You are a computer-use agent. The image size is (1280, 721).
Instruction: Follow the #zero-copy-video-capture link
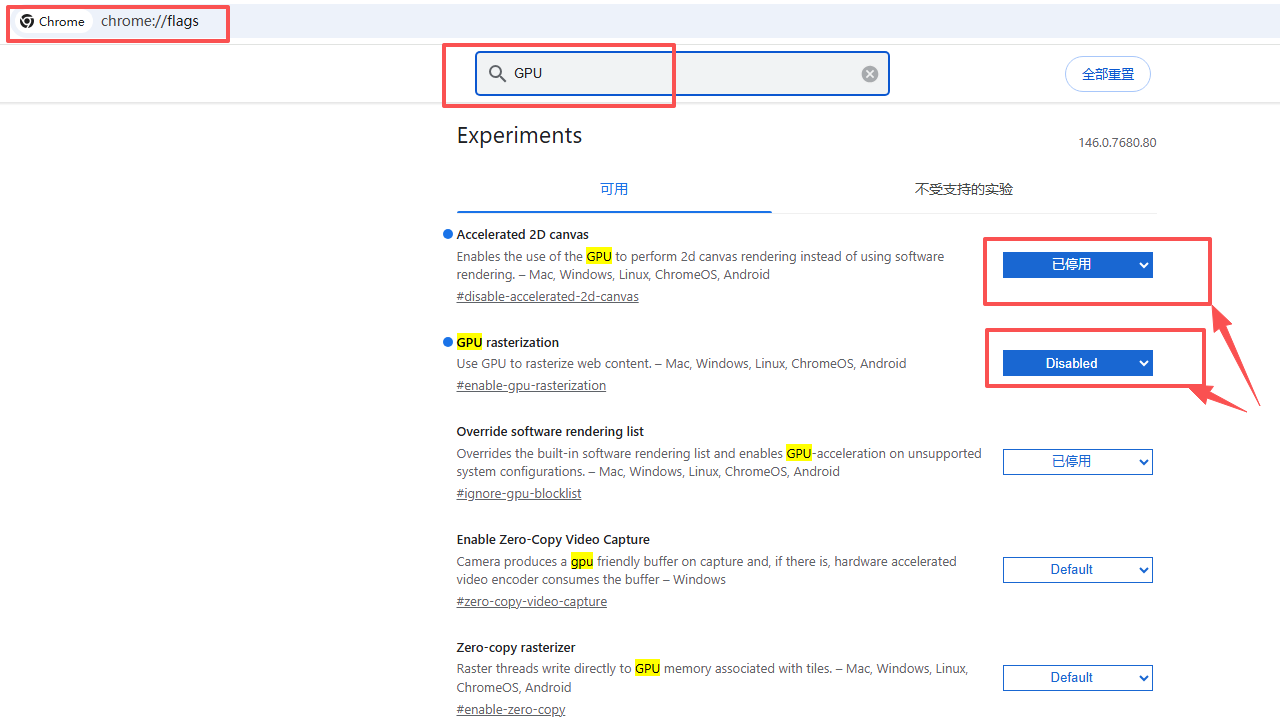point(531,602)
